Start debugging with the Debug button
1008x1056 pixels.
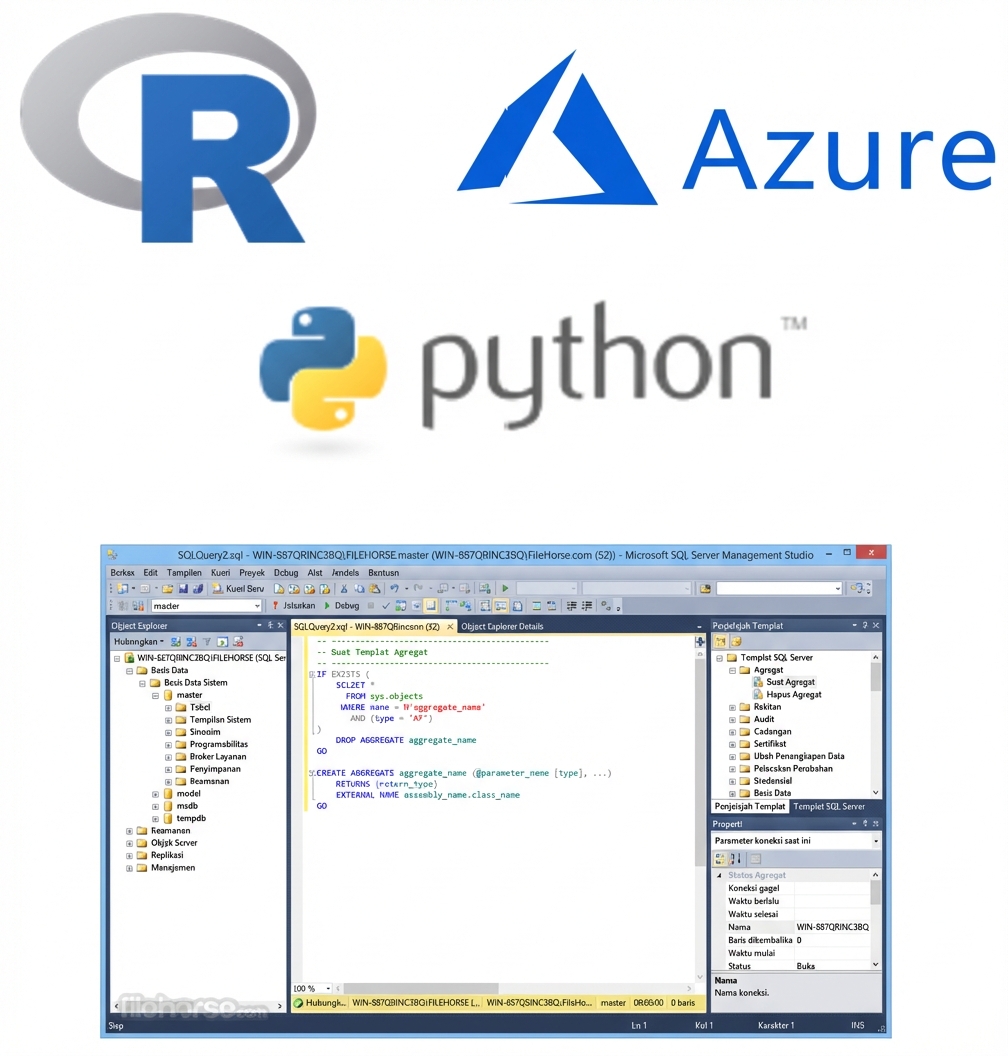click(x=345, y=605)
